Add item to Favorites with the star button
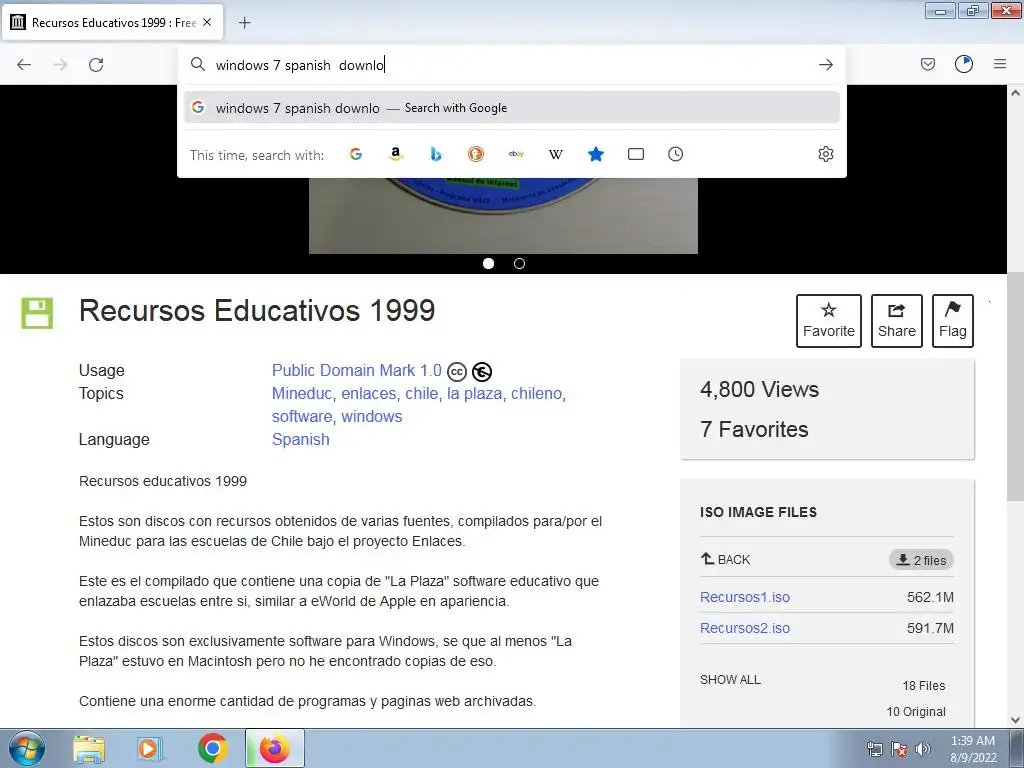1024x768 pixels. click(829, 321)
